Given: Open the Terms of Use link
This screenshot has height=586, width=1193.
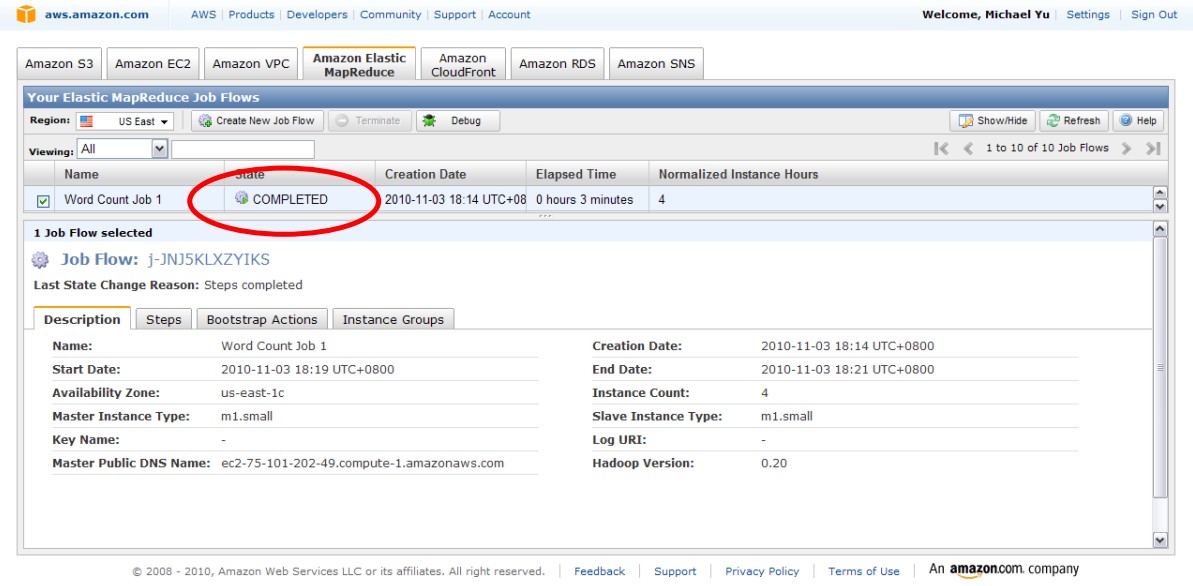Looking at the screenshot, I should point(864,572).
